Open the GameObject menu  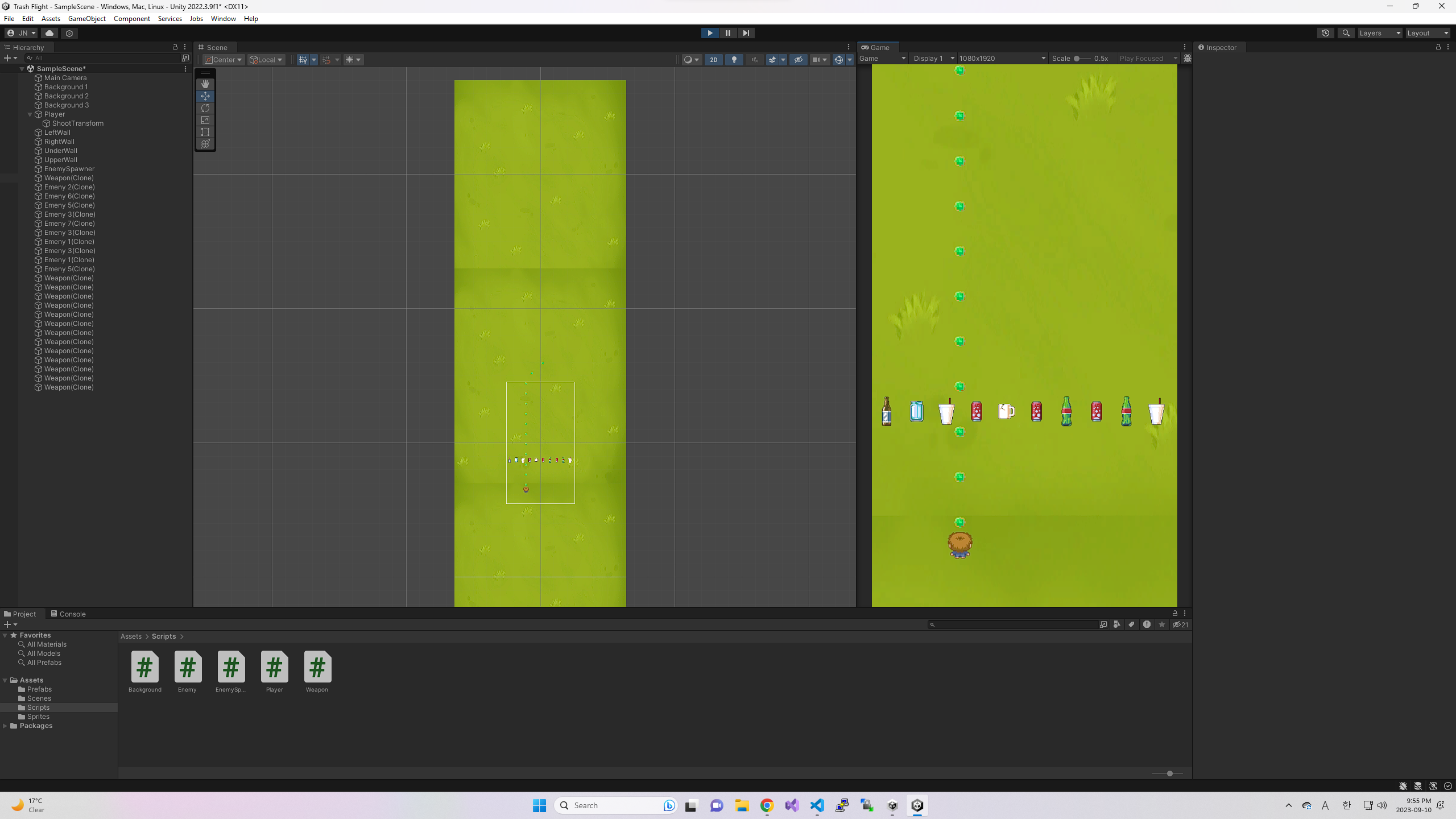coord(86,18)
